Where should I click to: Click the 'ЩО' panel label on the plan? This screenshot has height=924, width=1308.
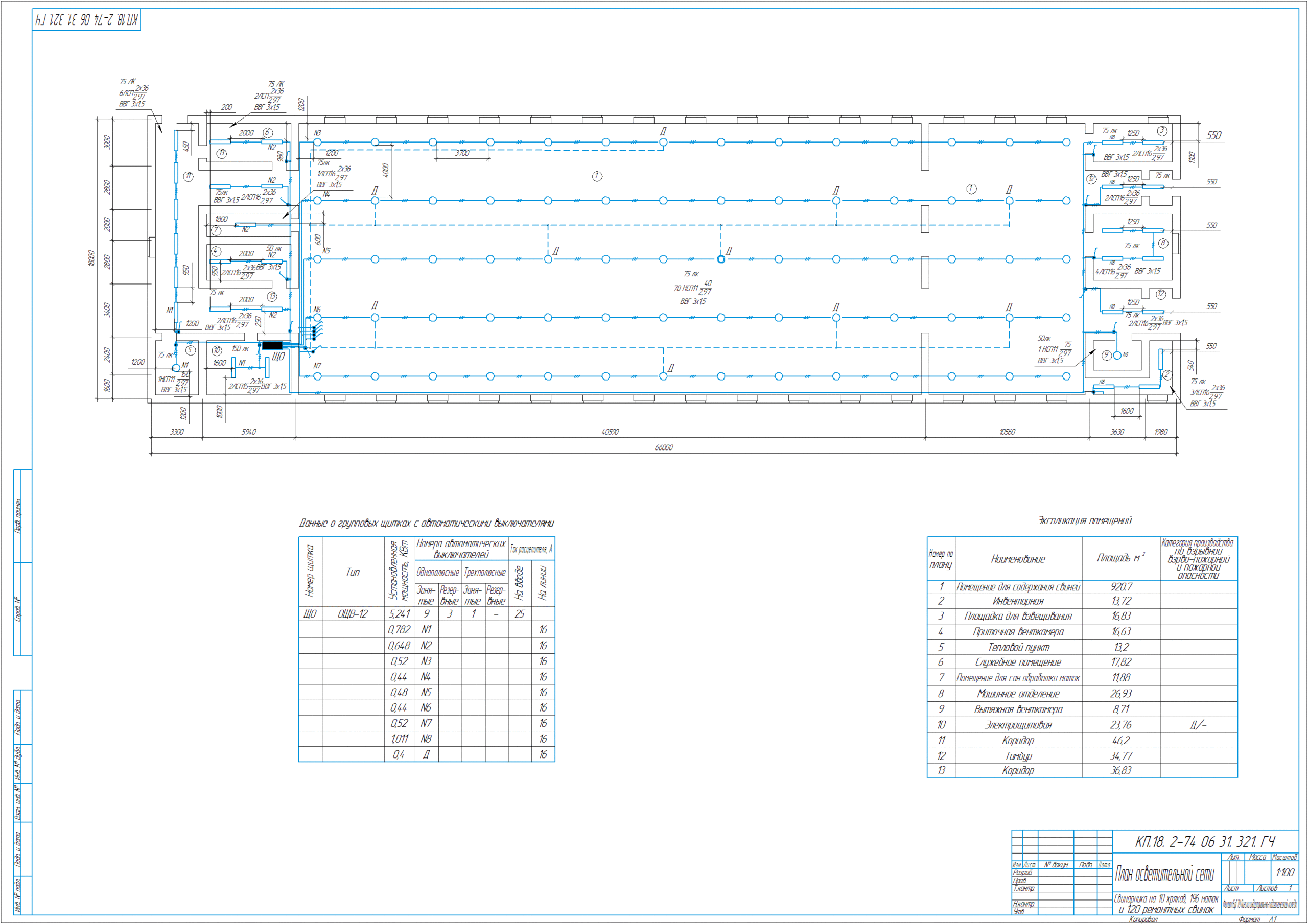278,357
